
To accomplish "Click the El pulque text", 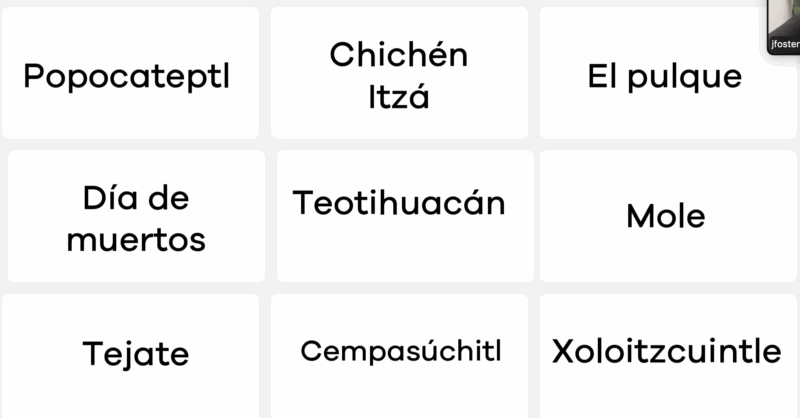I will [x=665, y=76].
